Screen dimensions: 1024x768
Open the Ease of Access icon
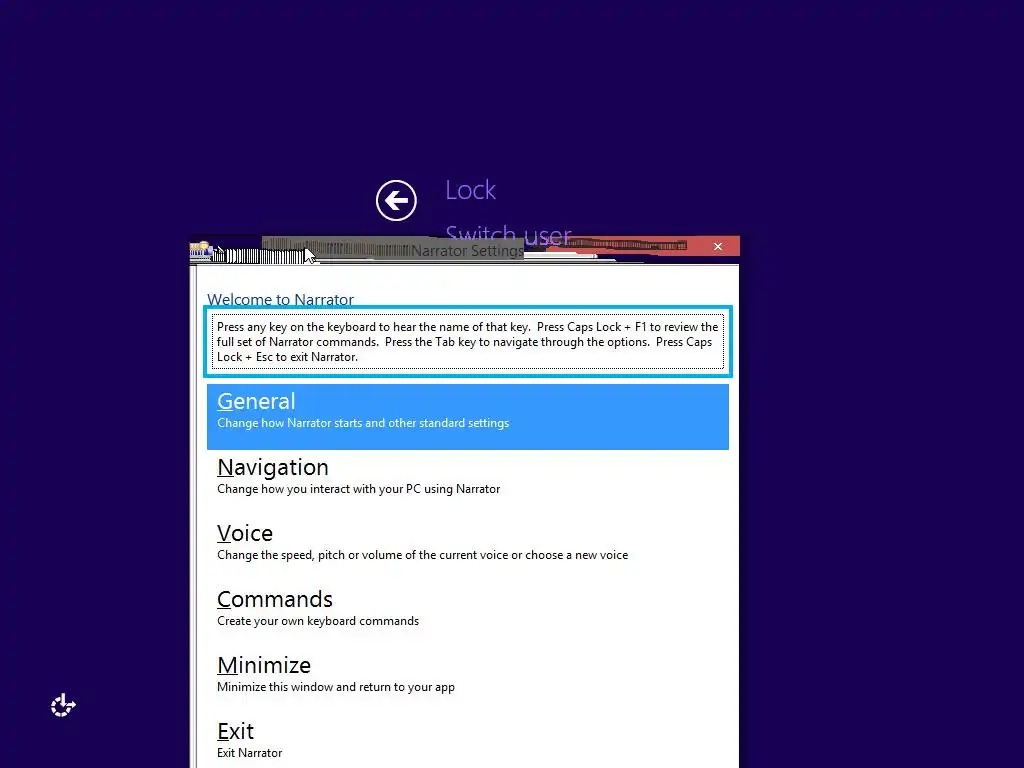(63, 705)
